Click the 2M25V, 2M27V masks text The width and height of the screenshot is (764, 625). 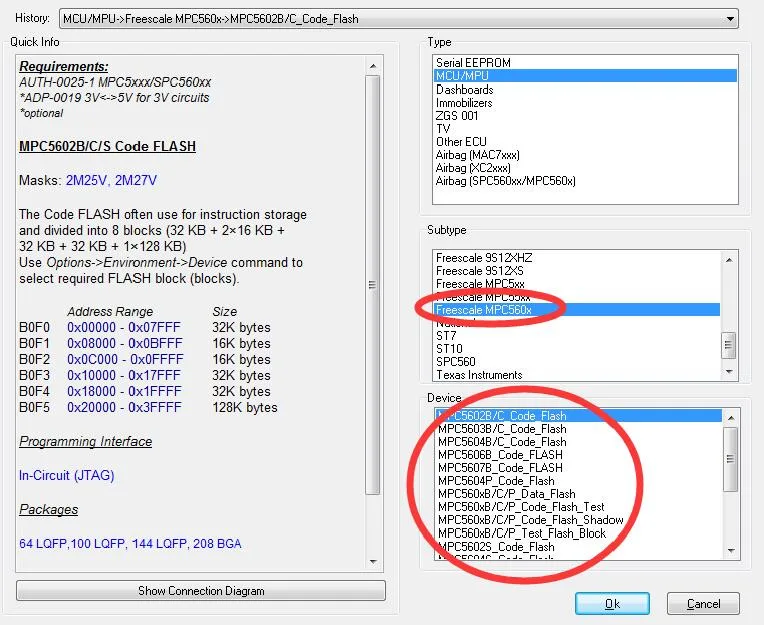(111, 180)
